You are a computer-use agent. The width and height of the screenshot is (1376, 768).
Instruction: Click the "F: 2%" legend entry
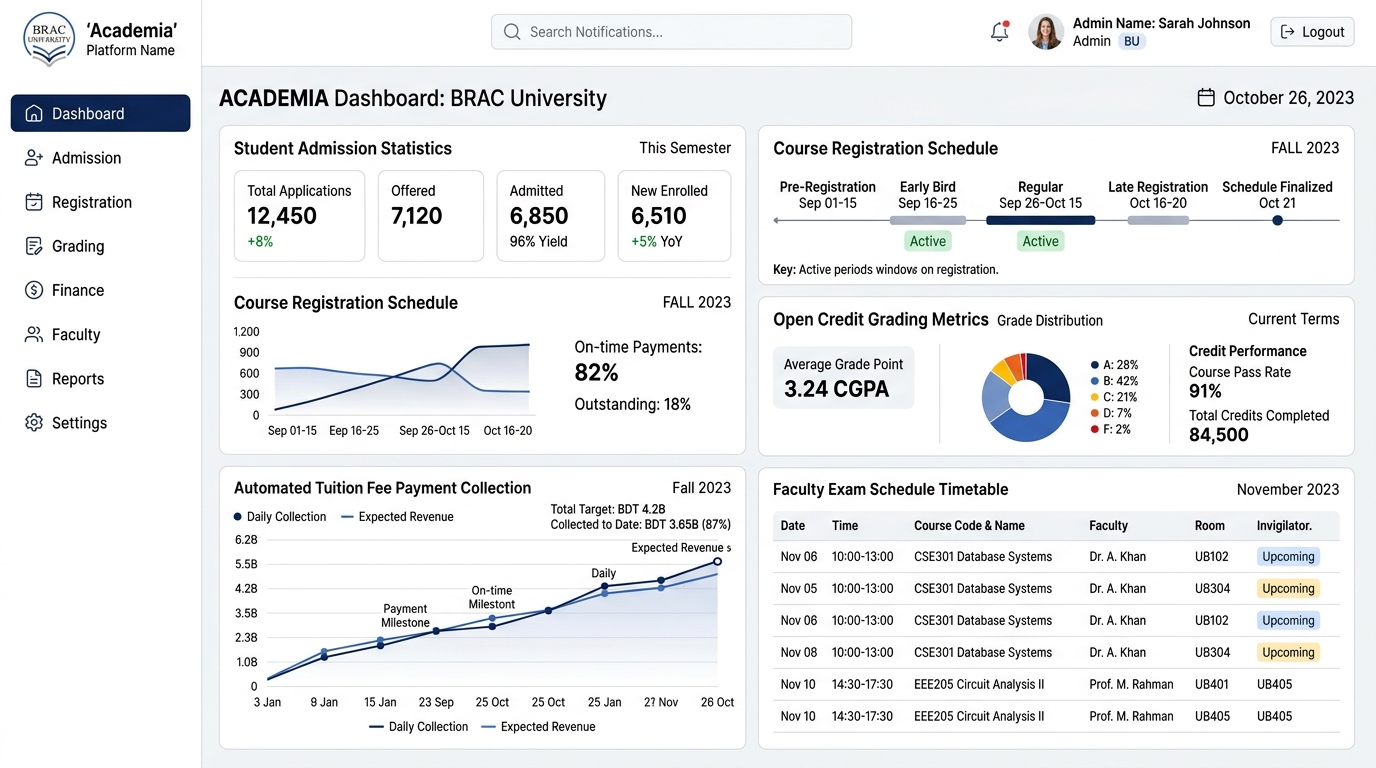[x=1111, y=429]
